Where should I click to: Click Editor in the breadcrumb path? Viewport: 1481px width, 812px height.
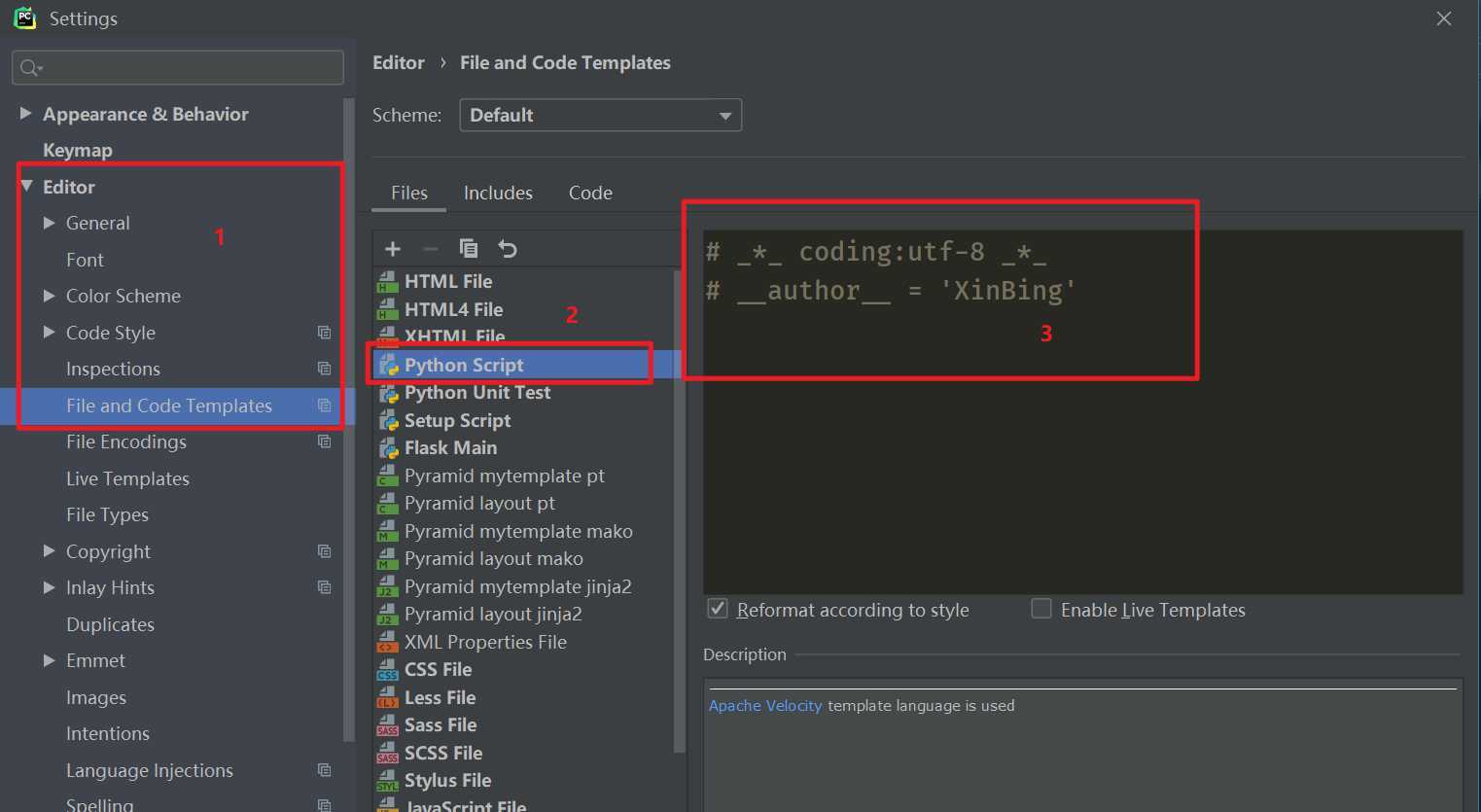(x=399, y=62)
